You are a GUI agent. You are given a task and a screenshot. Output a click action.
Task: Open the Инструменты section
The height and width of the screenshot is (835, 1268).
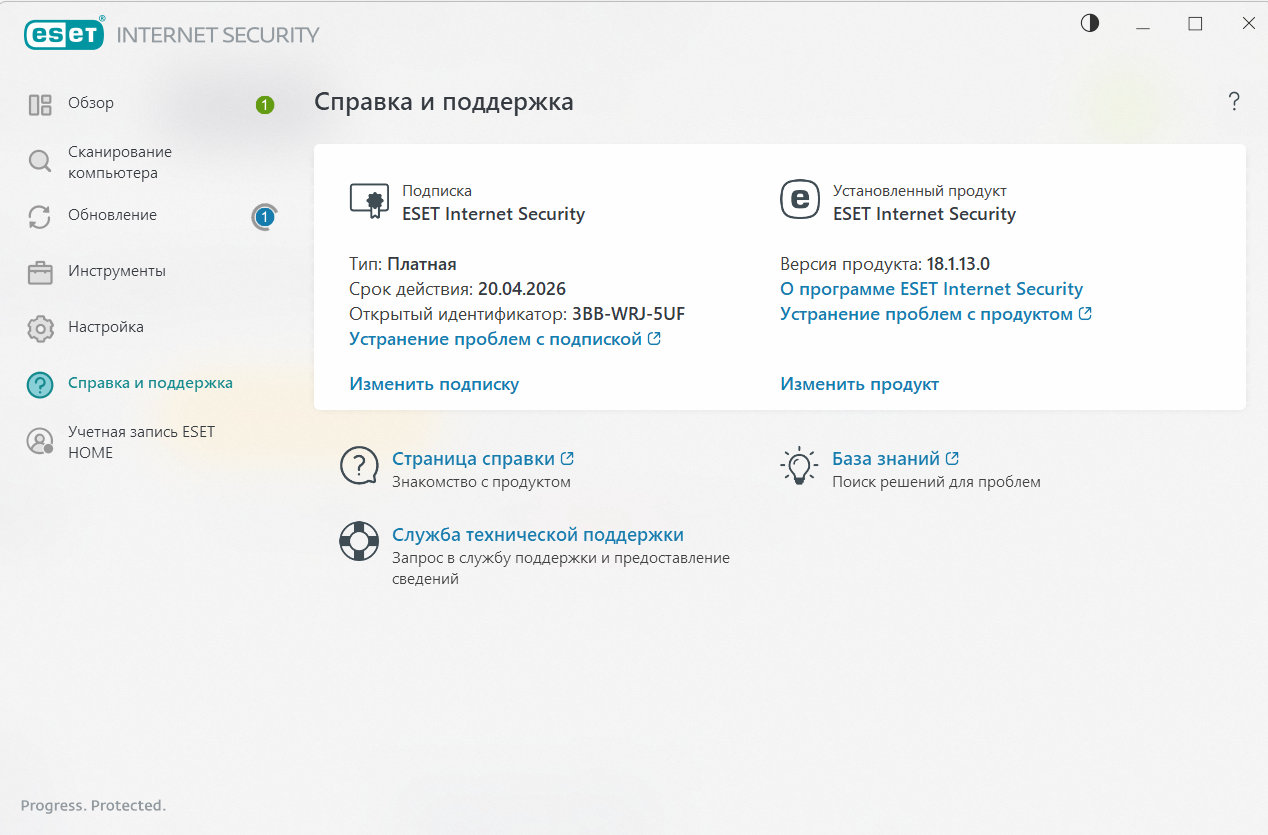117,271
